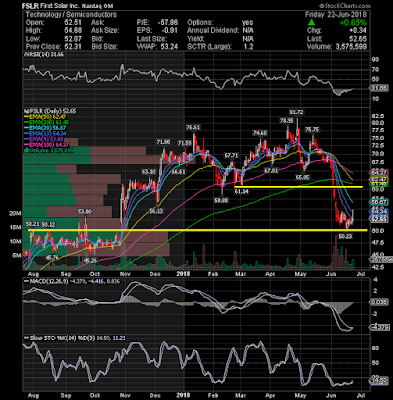
Task: Click the Jun label on bottom date axis
Action: point(331,395)
